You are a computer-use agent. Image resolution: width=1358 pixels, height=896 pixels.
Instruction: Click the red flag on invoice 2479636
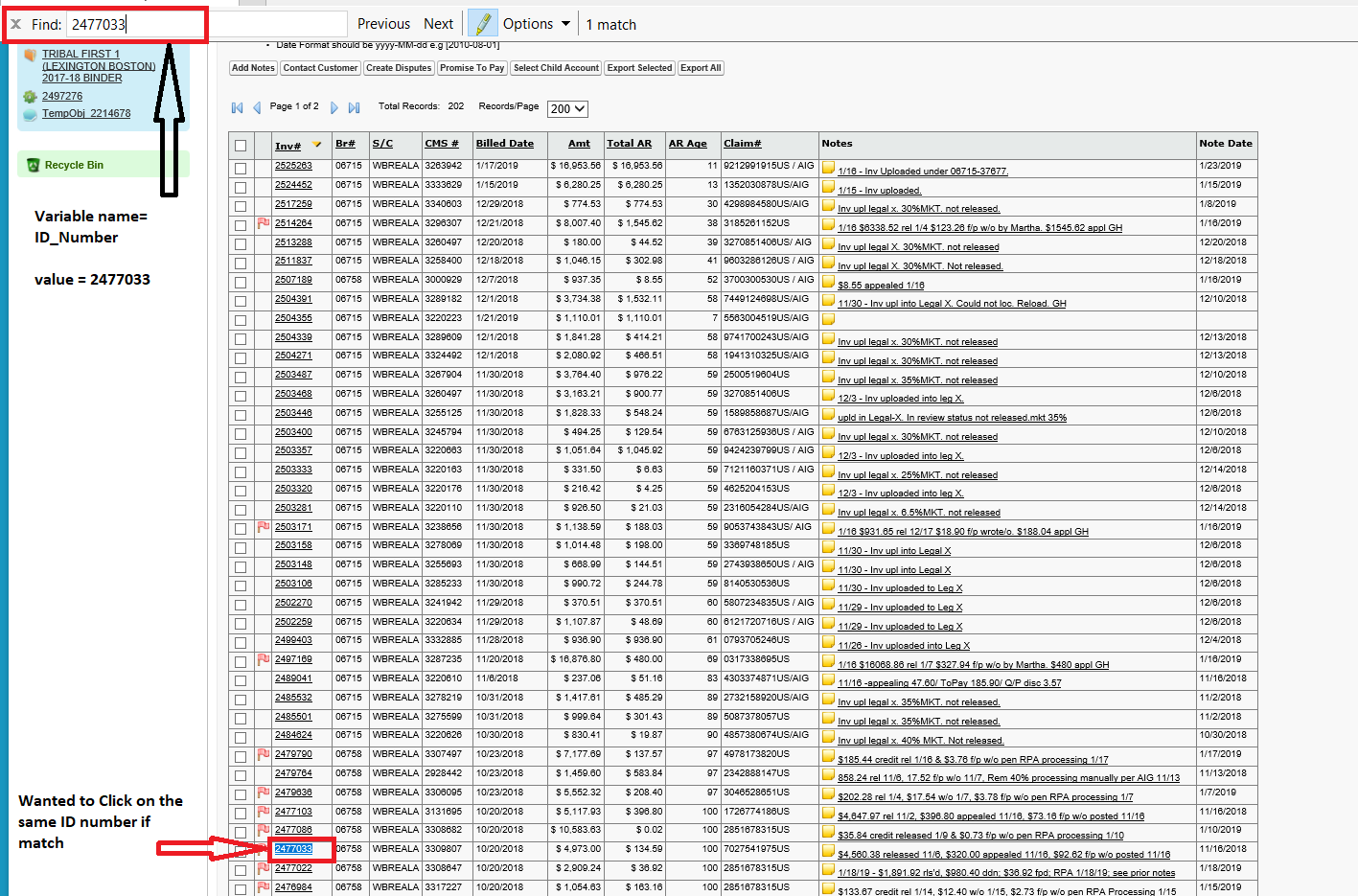click(x=263, y=793)
